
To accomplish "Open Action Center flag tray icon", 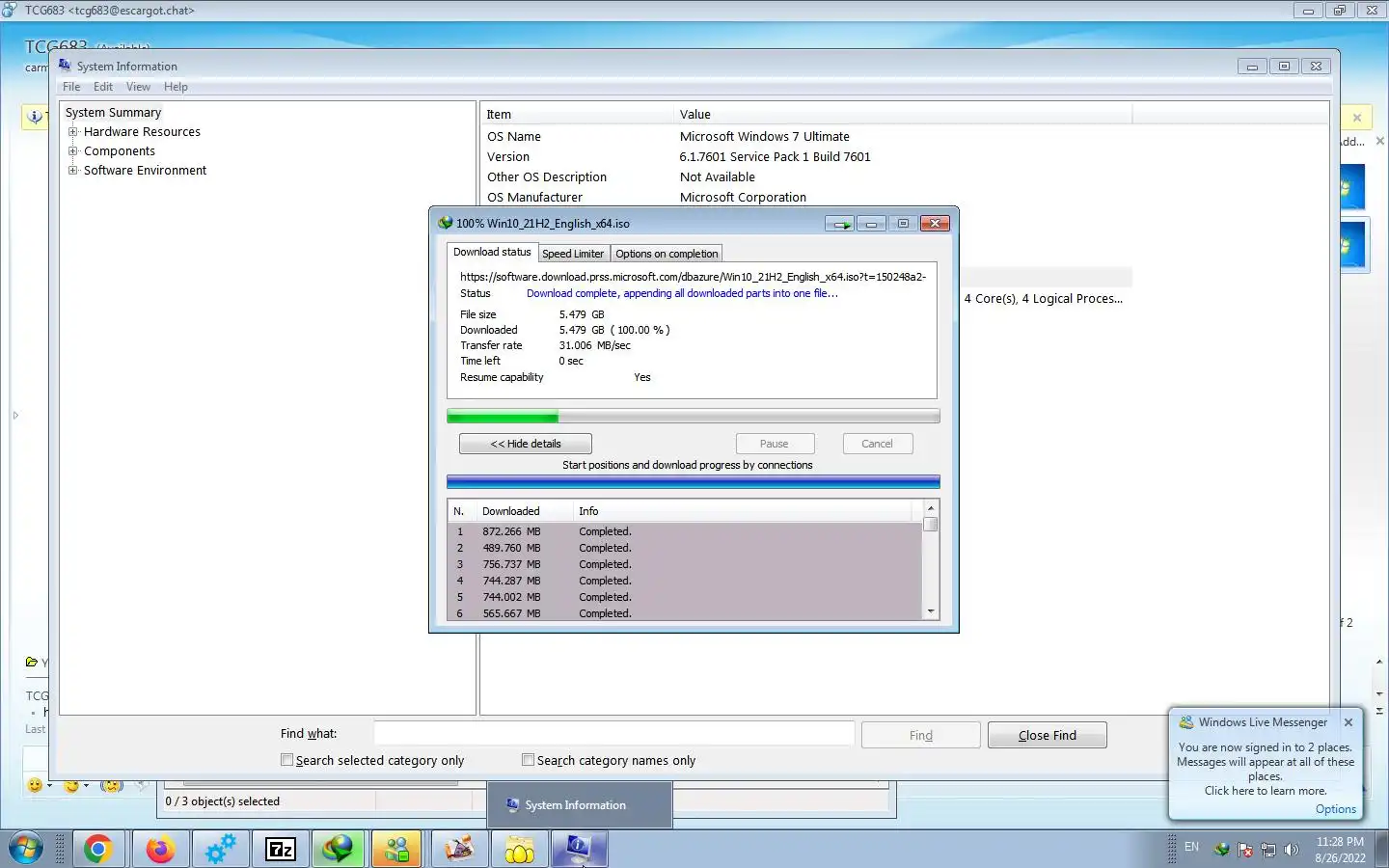I will coord(1245,850).
